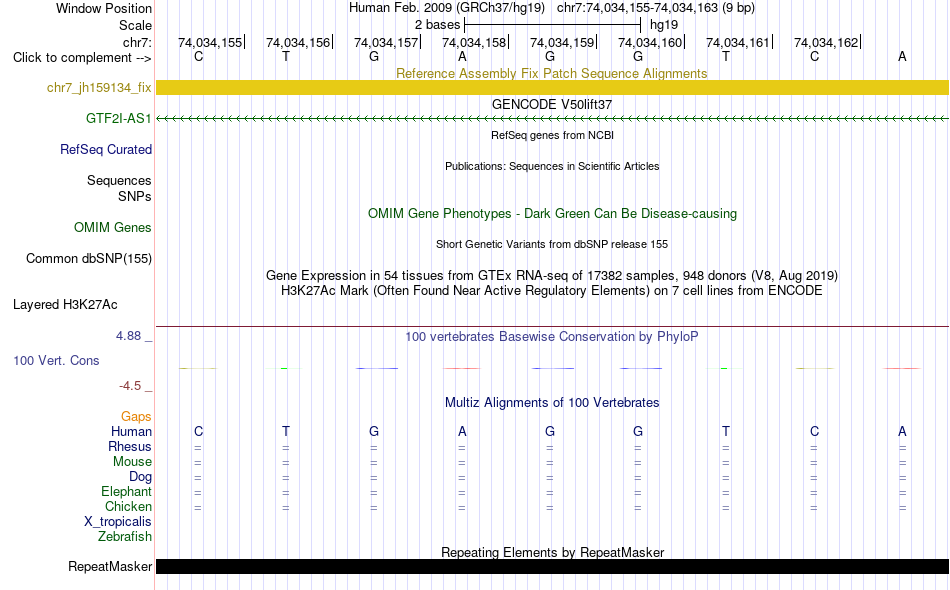Click the orange Gaps label
This screenshot has height=590, width=950.
pos(136,417)
